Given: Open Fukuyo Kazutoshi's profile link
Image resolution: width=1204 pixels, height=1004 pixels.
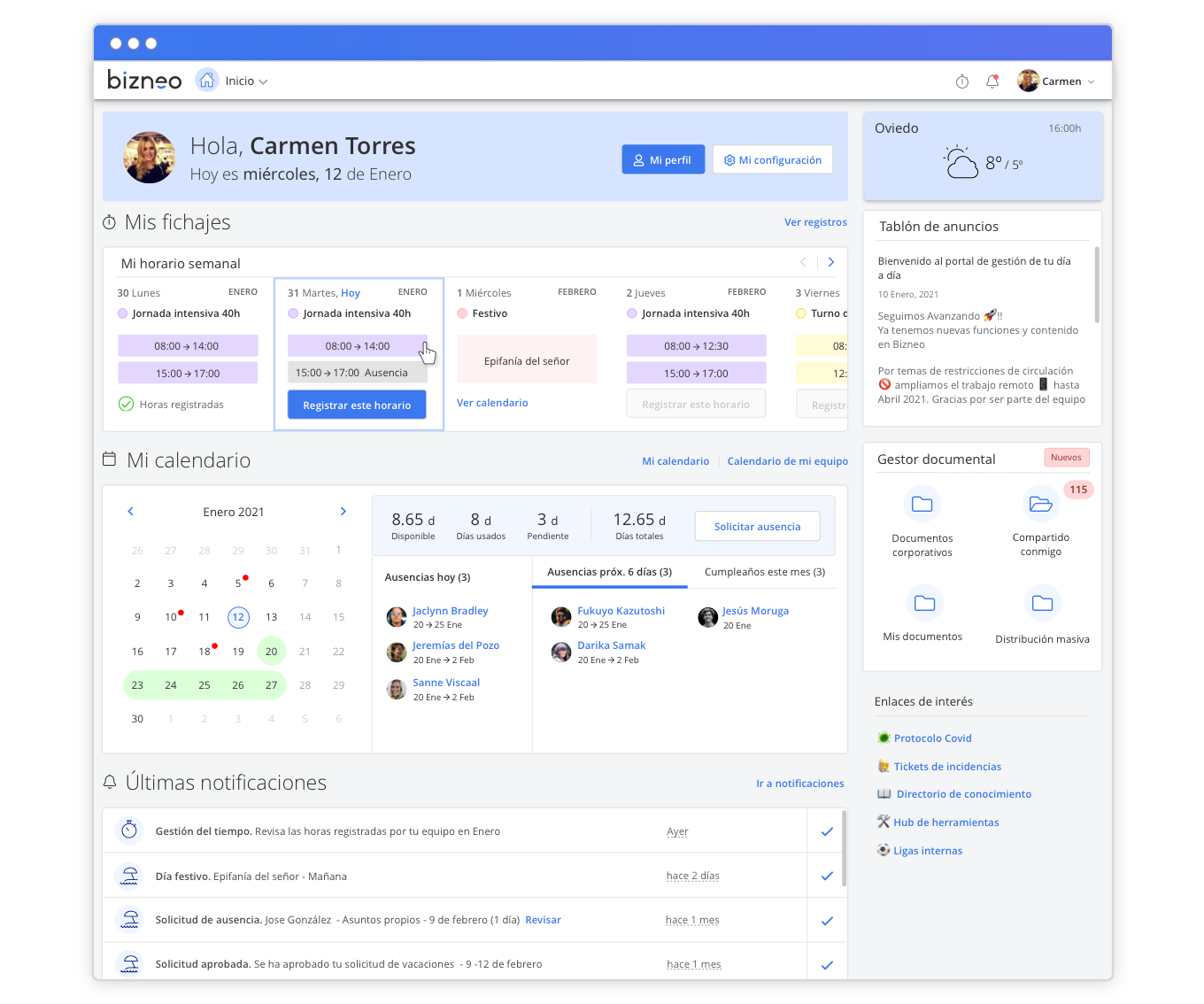Looking at the screenshot, I should (x=621, y=611).
